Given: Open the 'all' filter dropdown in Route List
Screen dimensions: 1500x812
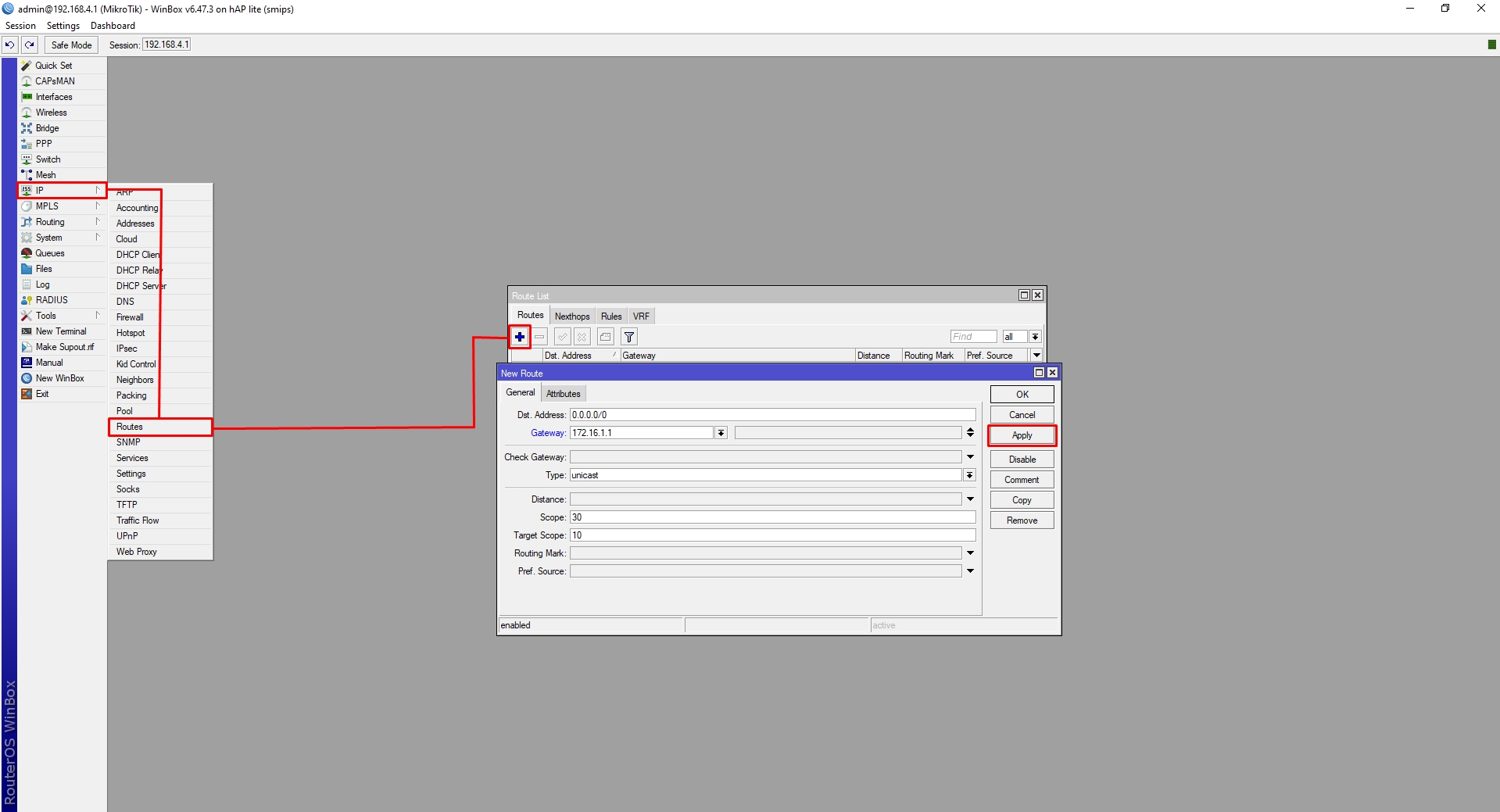Looking at the screenshot, I should click(1035, 337).
